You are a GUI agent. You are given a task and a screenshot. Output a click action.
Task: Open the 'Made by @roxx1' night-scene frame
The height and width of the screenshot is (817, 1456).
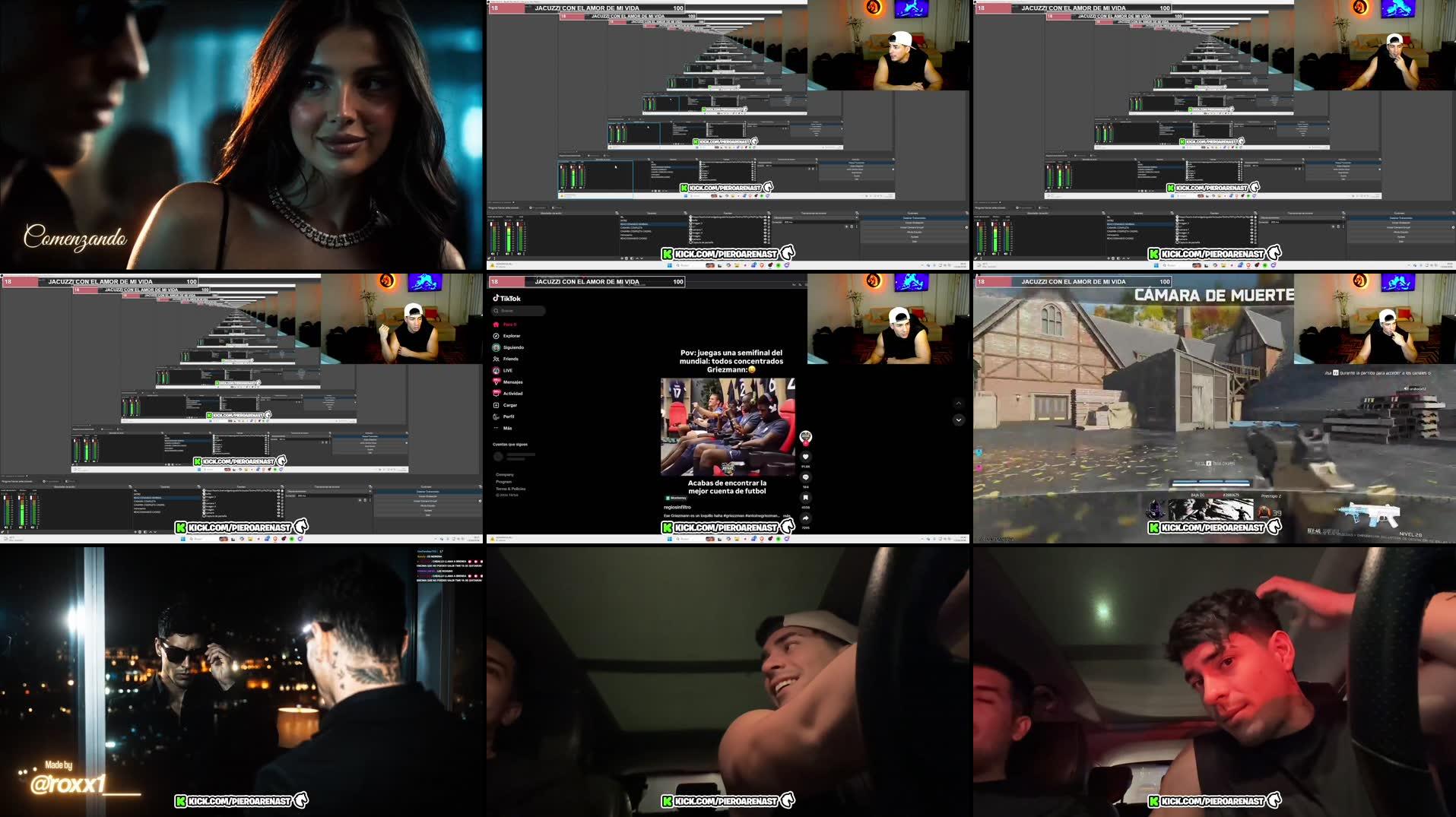coord(241,682)
